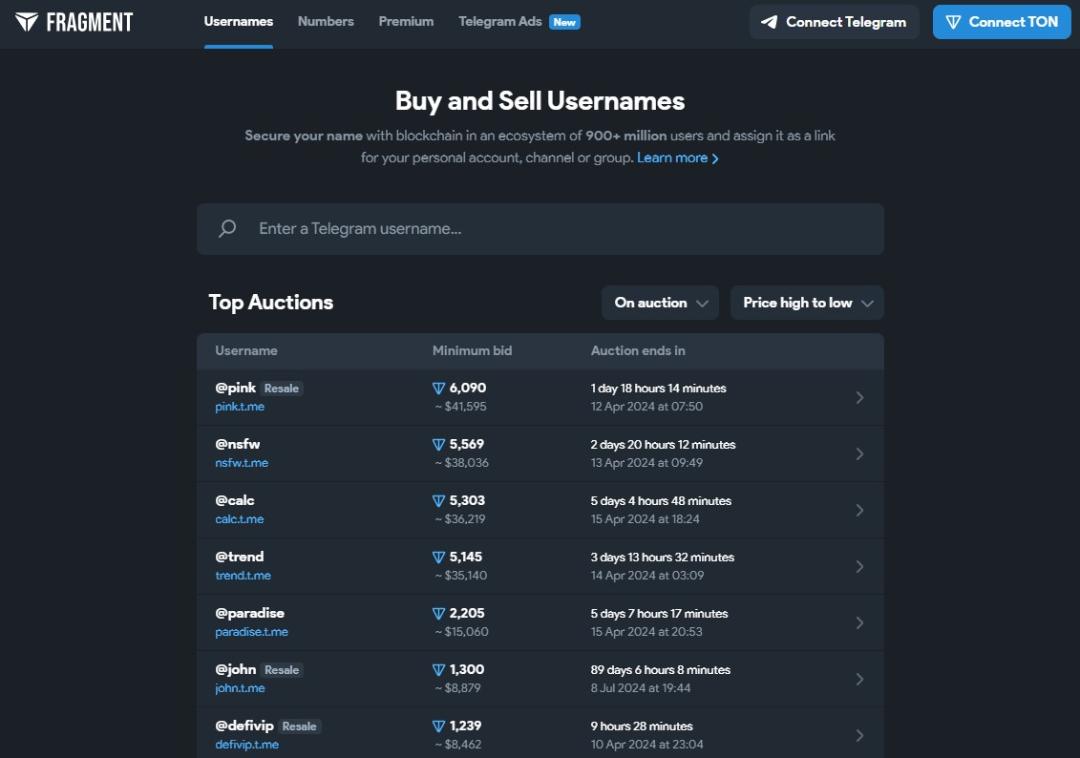Open the Premium tab
The height and width of the screenshot is (758, 1080).
point(406,21)
